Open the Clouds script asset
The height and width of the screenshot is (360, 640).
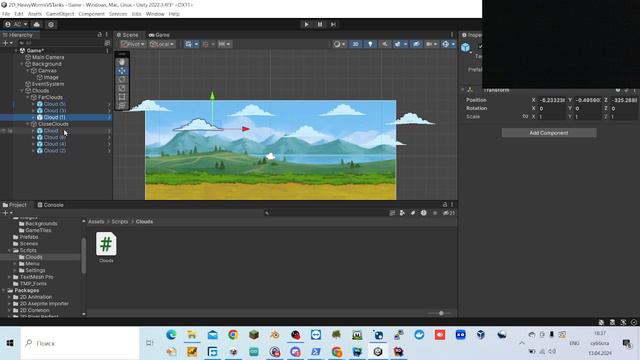pyautogui.click(x=106, y=247)
